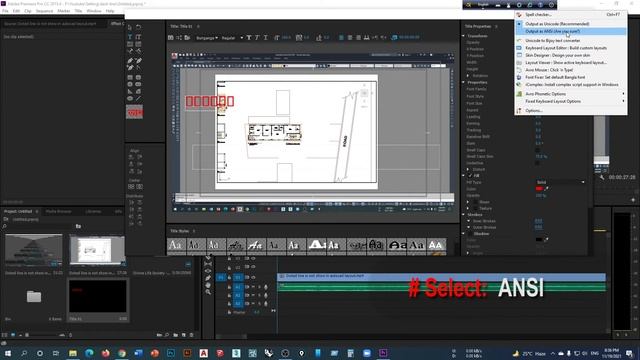
Task: Click the Underline text style icon
Action: (x=266, y=38)
